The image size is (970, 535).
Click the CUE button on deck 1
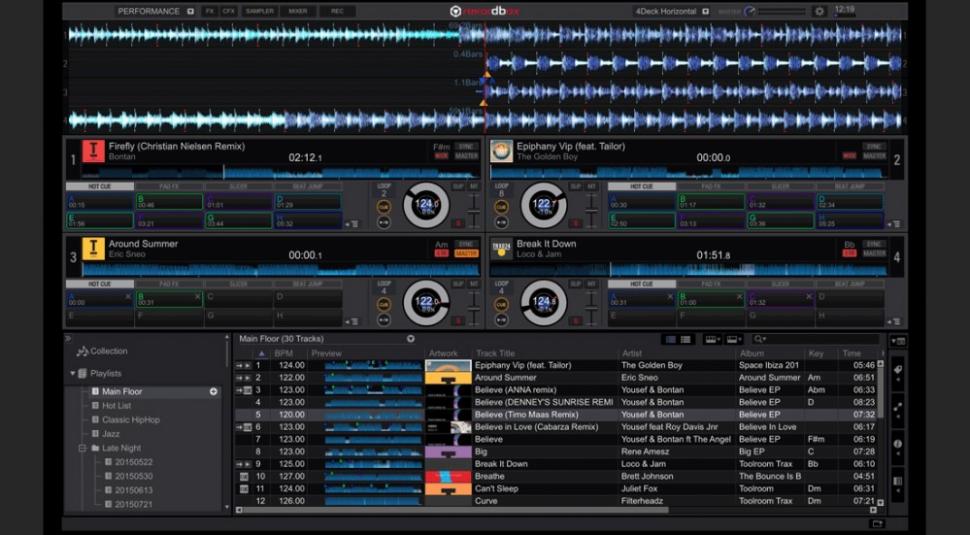tap(384, 207)
